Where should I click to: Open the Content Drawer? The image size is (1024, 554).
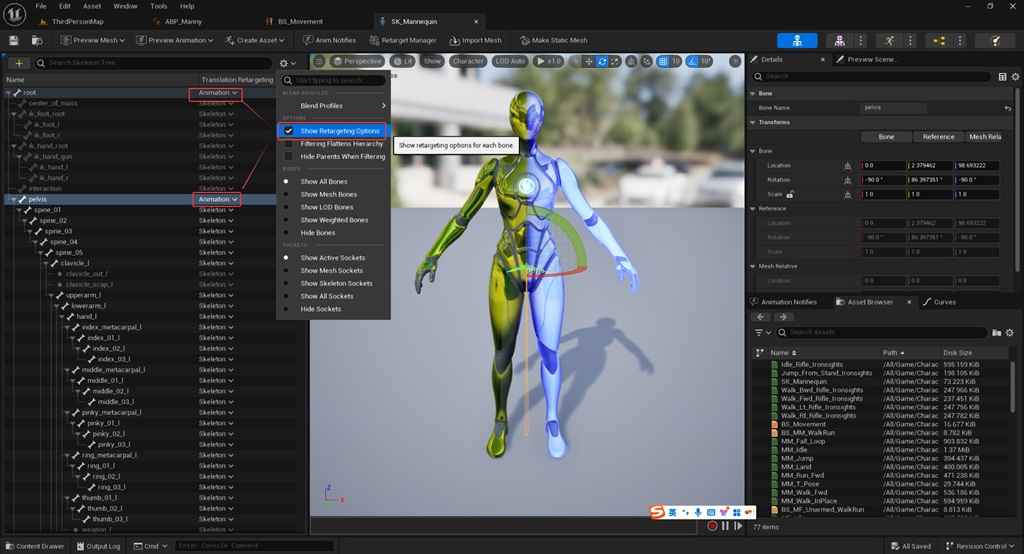pos(35,546)
